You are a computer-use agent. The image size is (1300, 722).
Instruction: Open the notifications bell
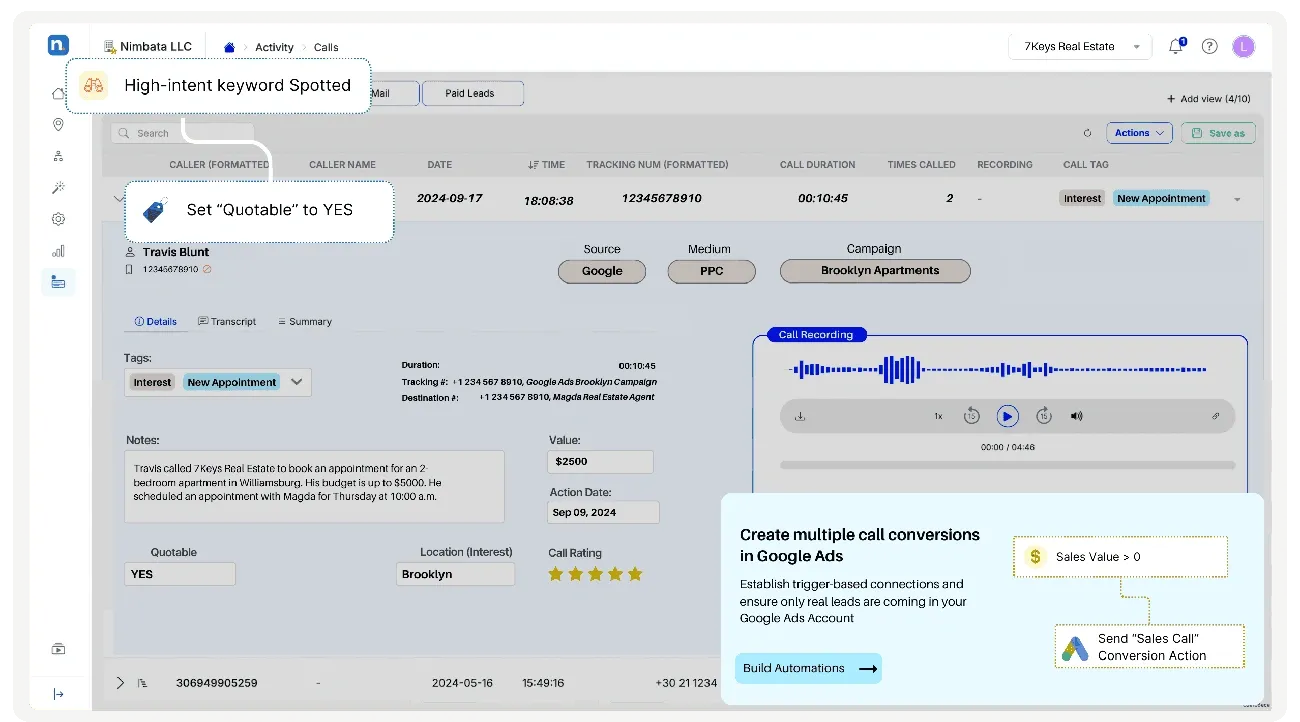pyautogui.click(x=1176, y=46)
